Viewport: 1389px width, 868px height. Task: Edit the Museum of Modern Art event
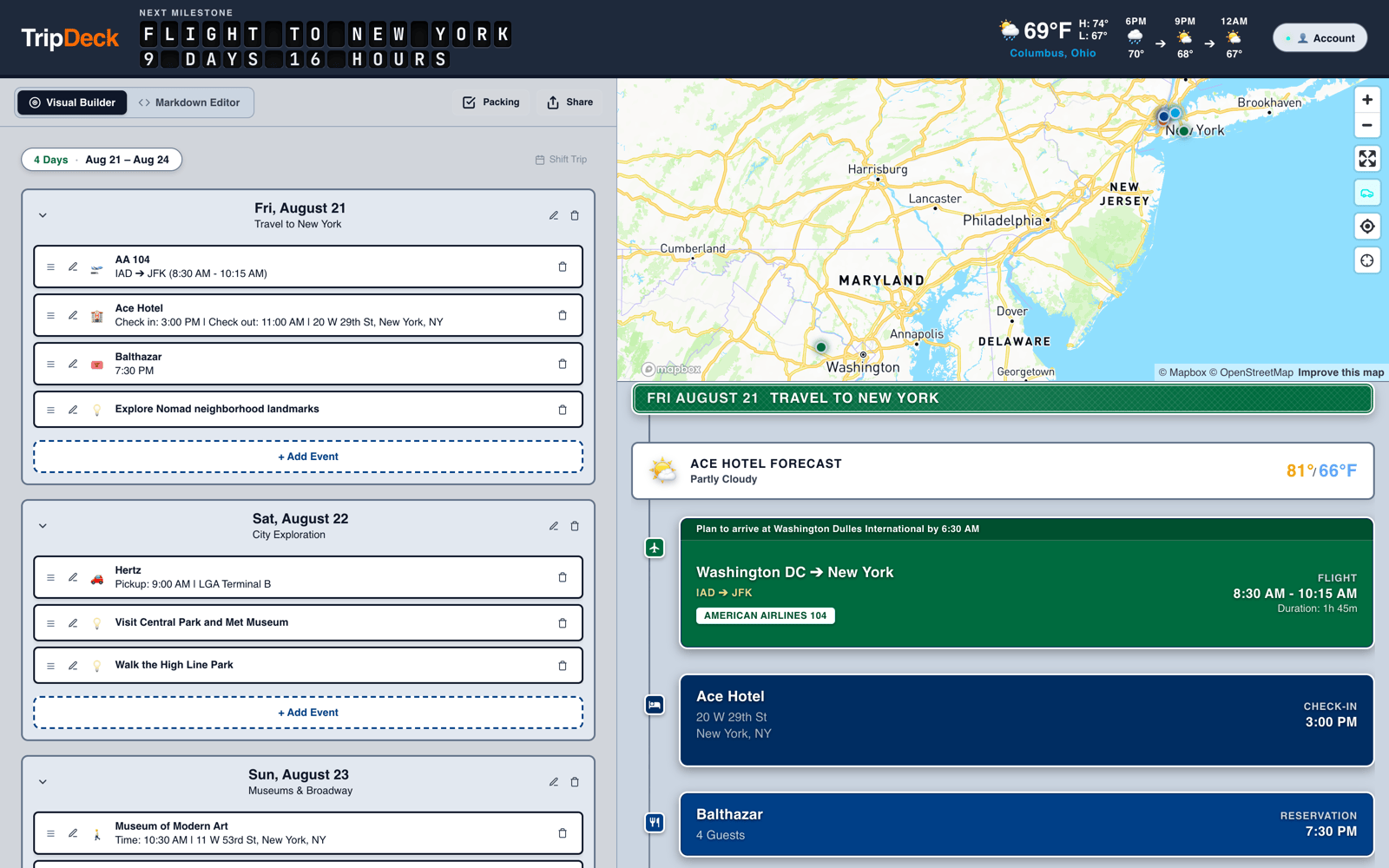click(73, 833)
